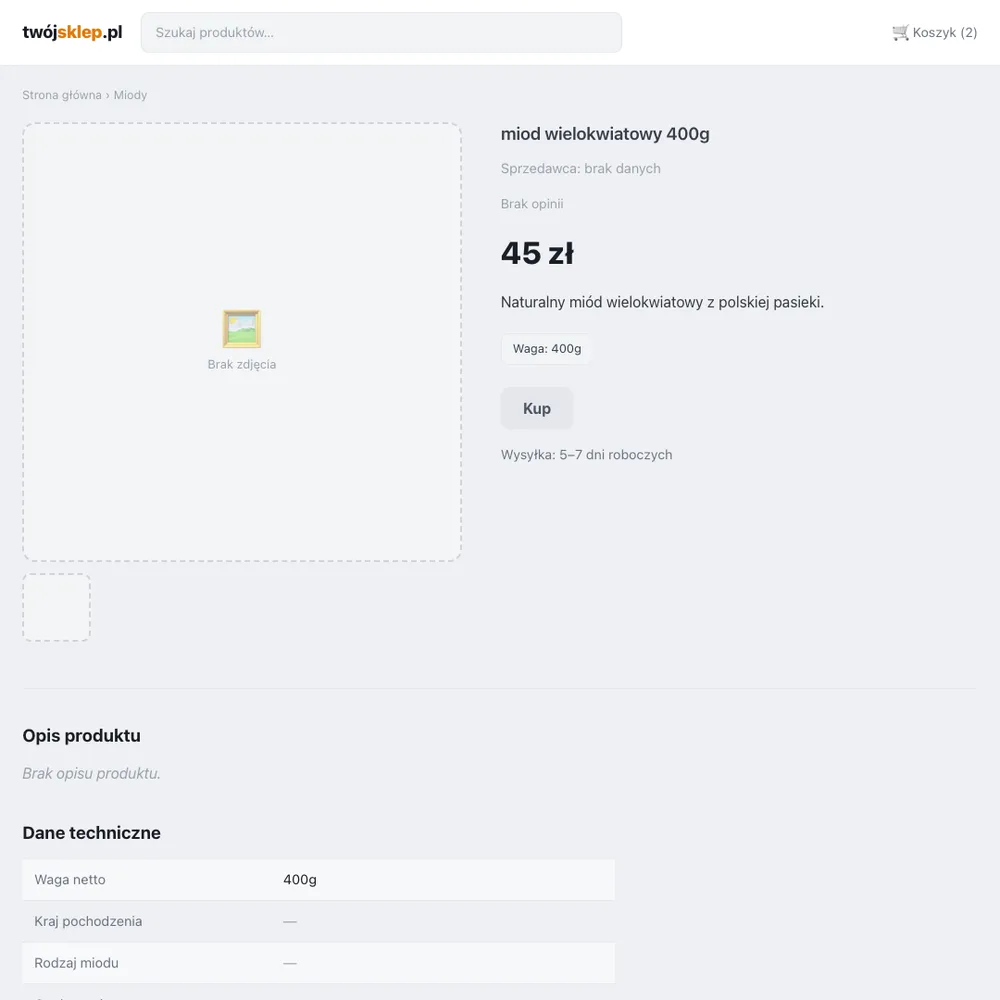Screen dimensions: 1000x1000
Task: Select the 'Rodzaj miodu' table label
Action: [x=77, y=963]
